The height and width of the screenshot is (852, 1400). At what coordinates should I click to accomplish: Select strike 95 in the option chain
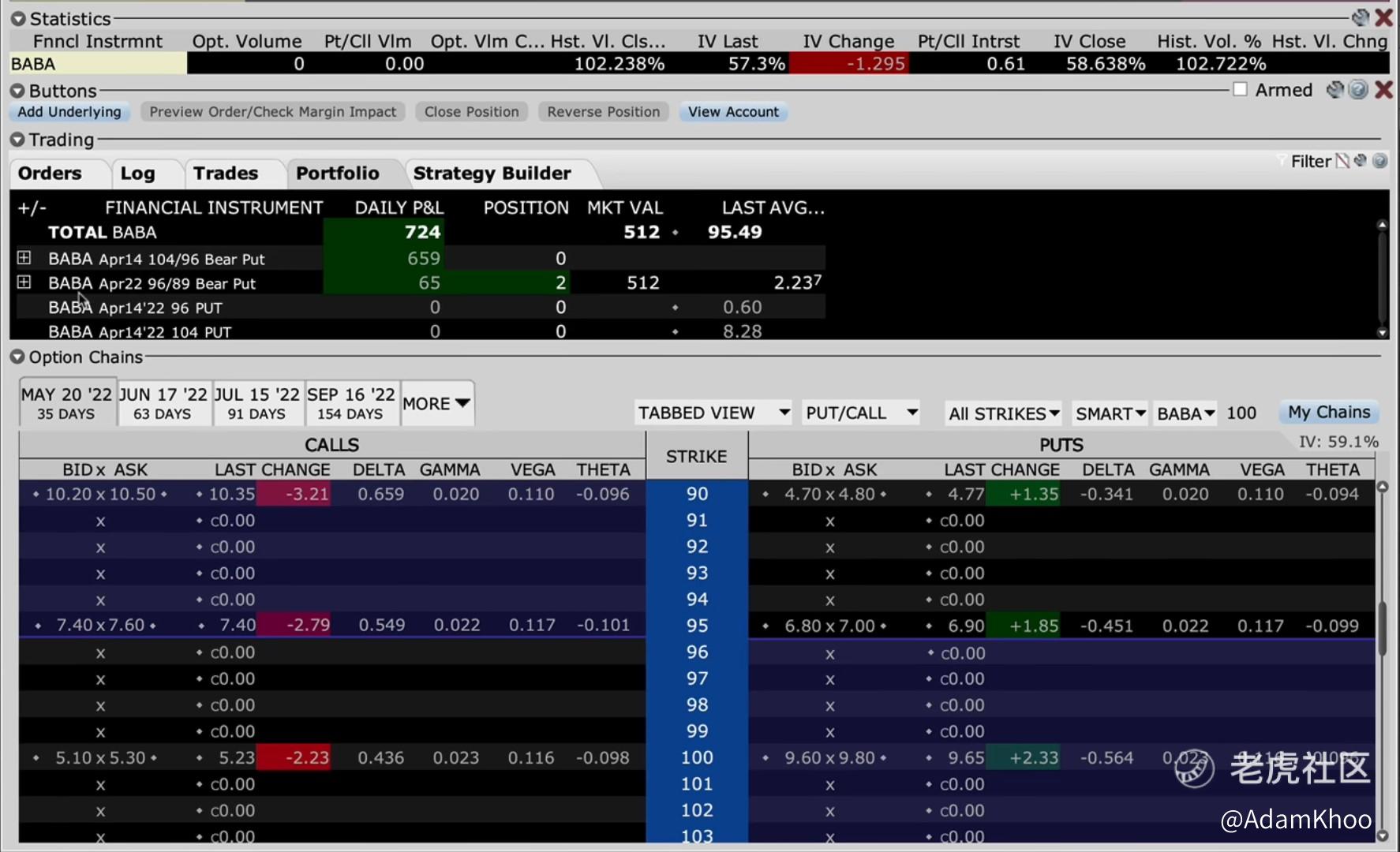pyautogui.click(x=697, y=626)
